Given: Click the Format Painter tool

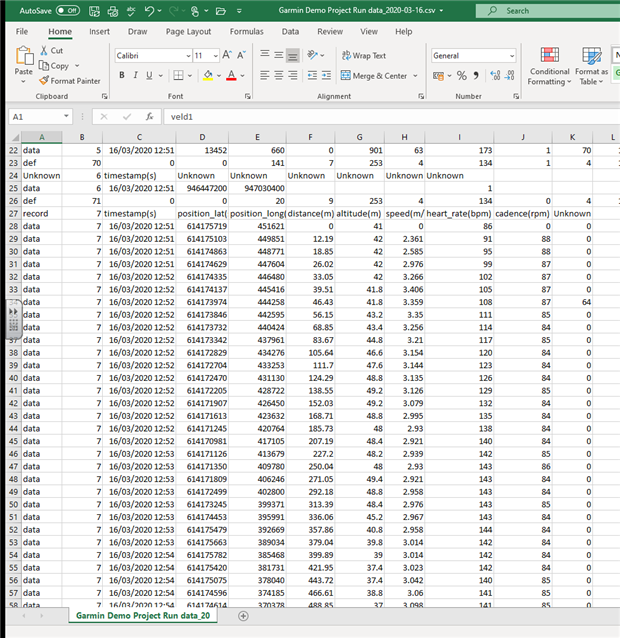Looking at the screenshot, I should [70, 81].
